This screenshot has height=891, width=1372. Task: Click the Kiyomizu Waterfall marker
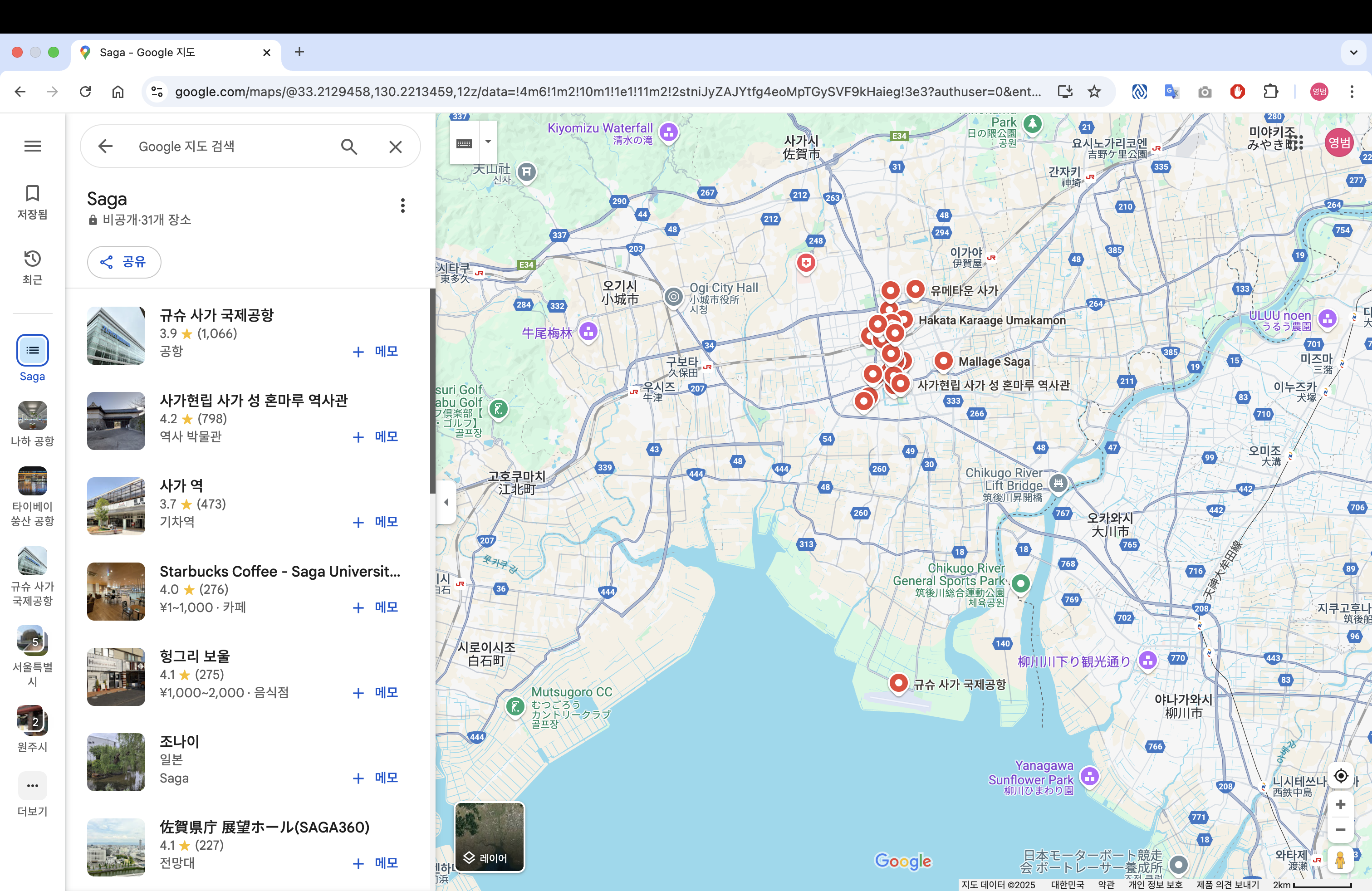(x=669, y=132)
